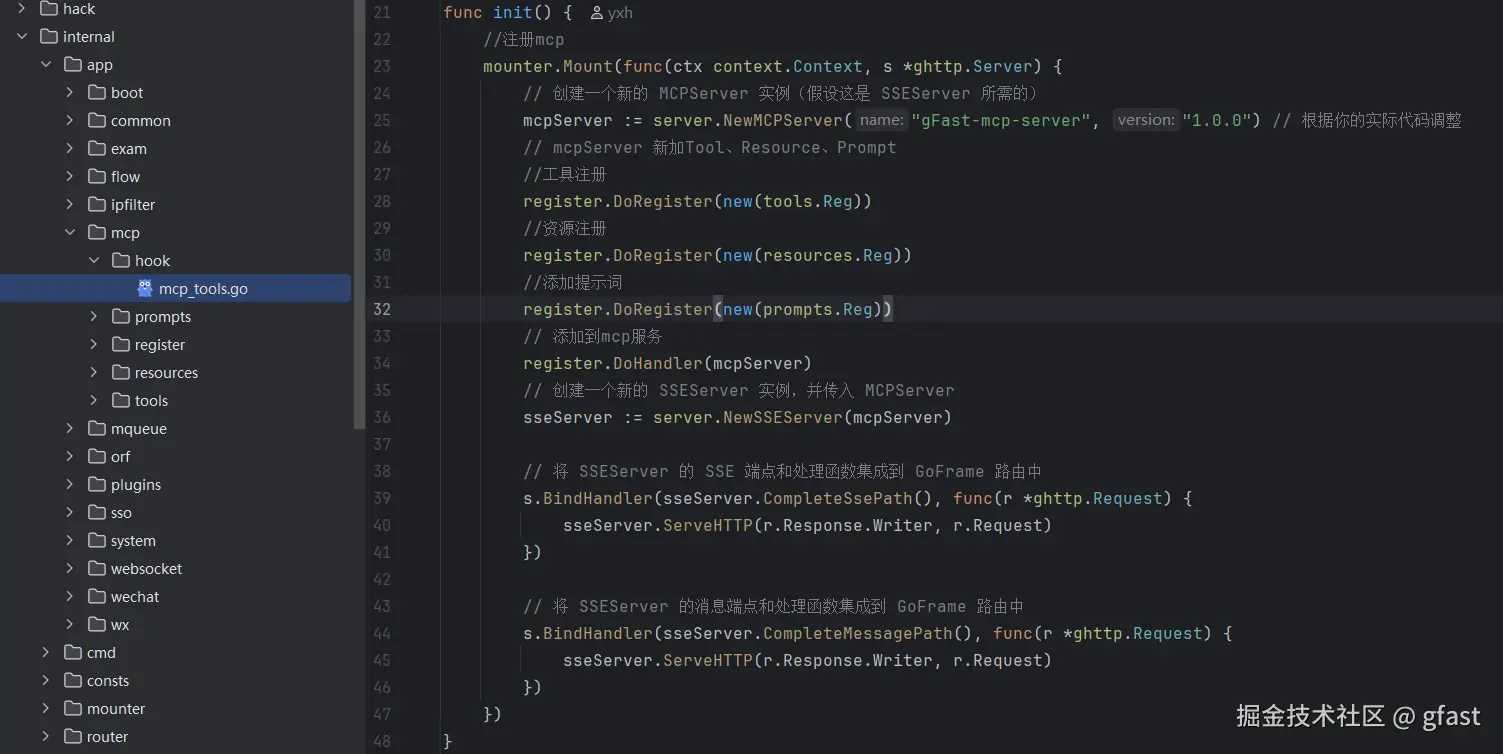Click the author icon beside yxh
This screenshot has width=1503, height=754.
click(597, 13)
